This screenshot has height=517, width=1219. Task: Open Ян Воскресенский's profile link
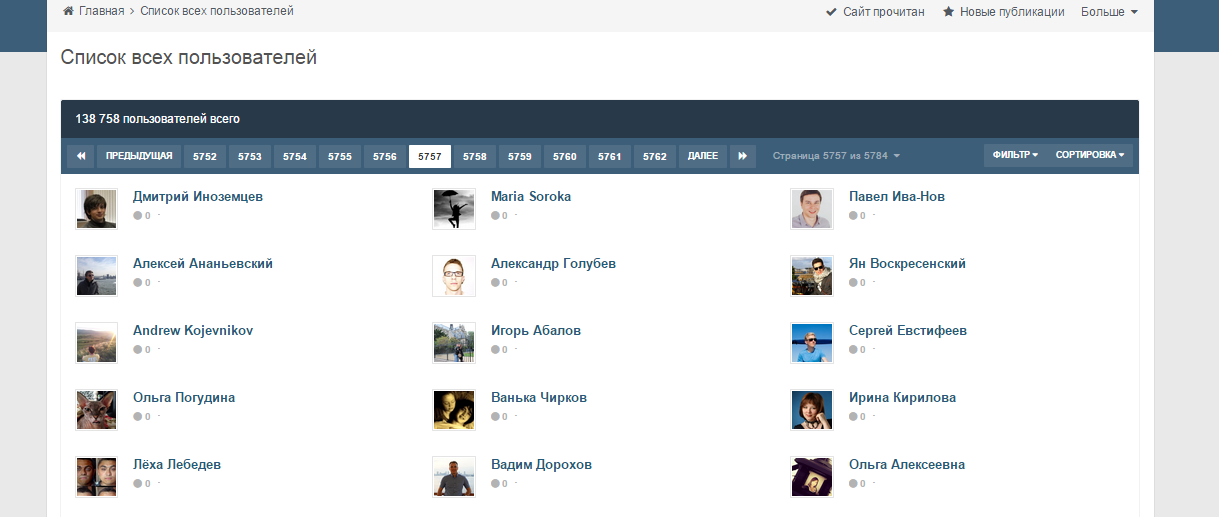[907, 264]
